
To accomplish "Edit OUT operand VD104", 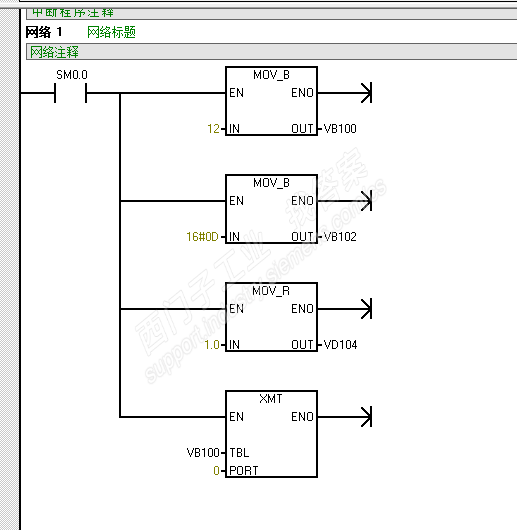I will coord(340,345).
